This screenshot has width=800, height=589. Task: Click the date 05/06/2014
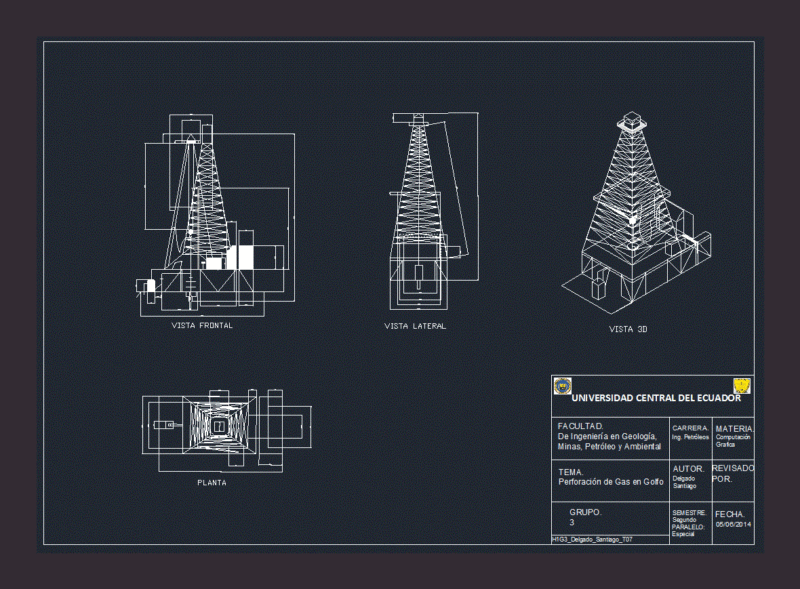pos(733,524)
